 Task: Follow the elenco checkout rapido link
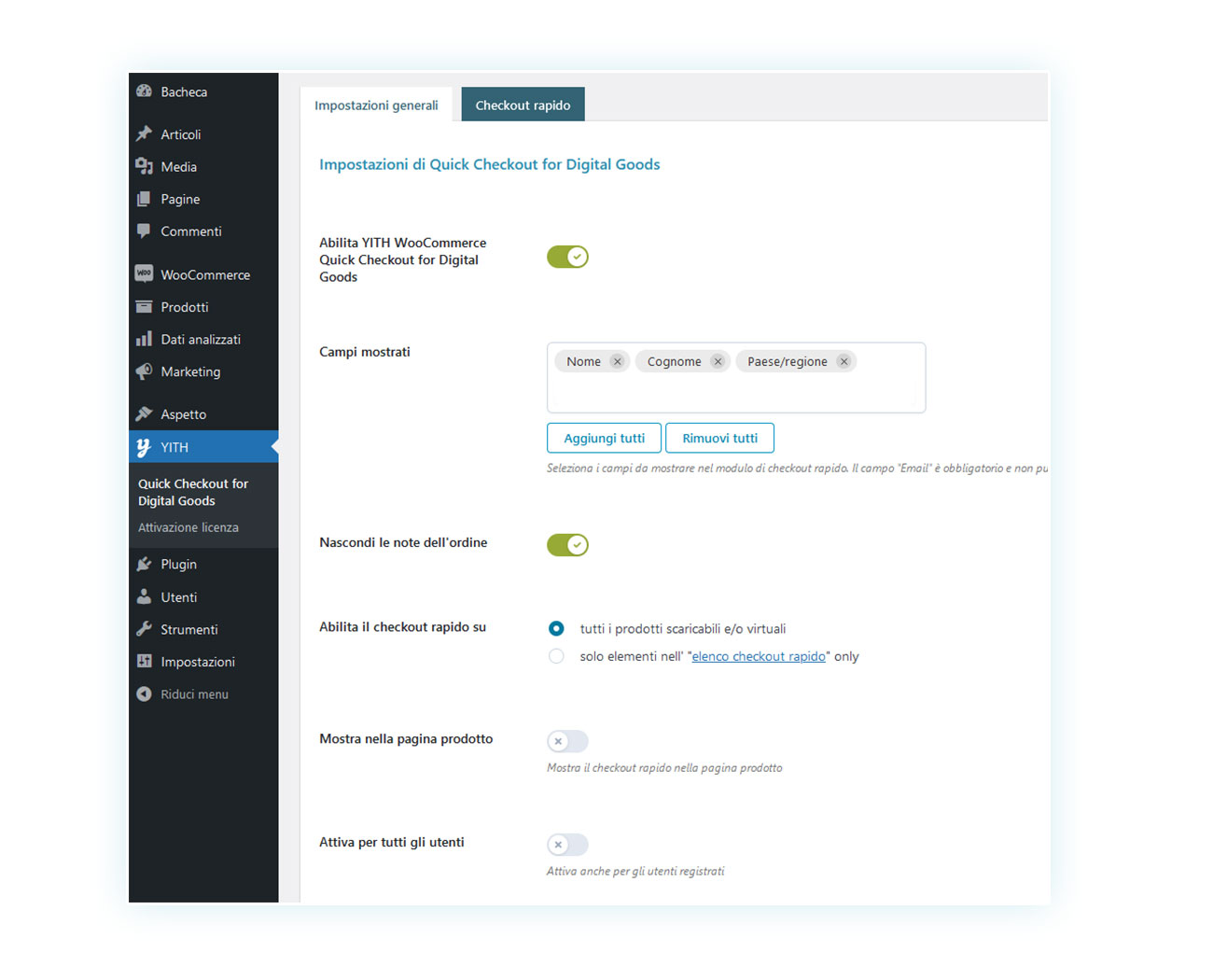[759, 656]
